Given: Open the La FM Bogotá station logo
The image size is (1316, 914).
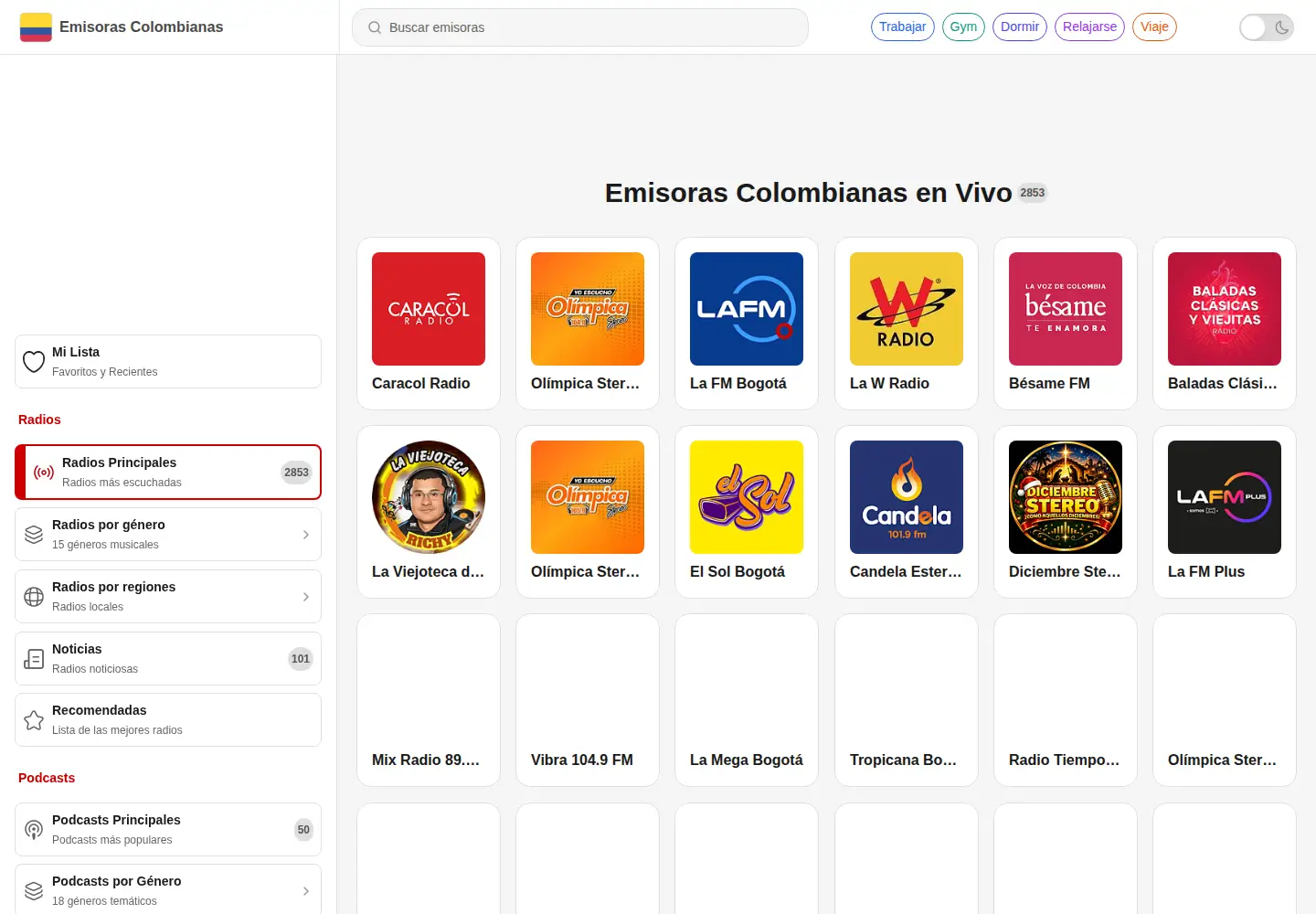Looking at the screenshot, I should click(x=747, y=309).
